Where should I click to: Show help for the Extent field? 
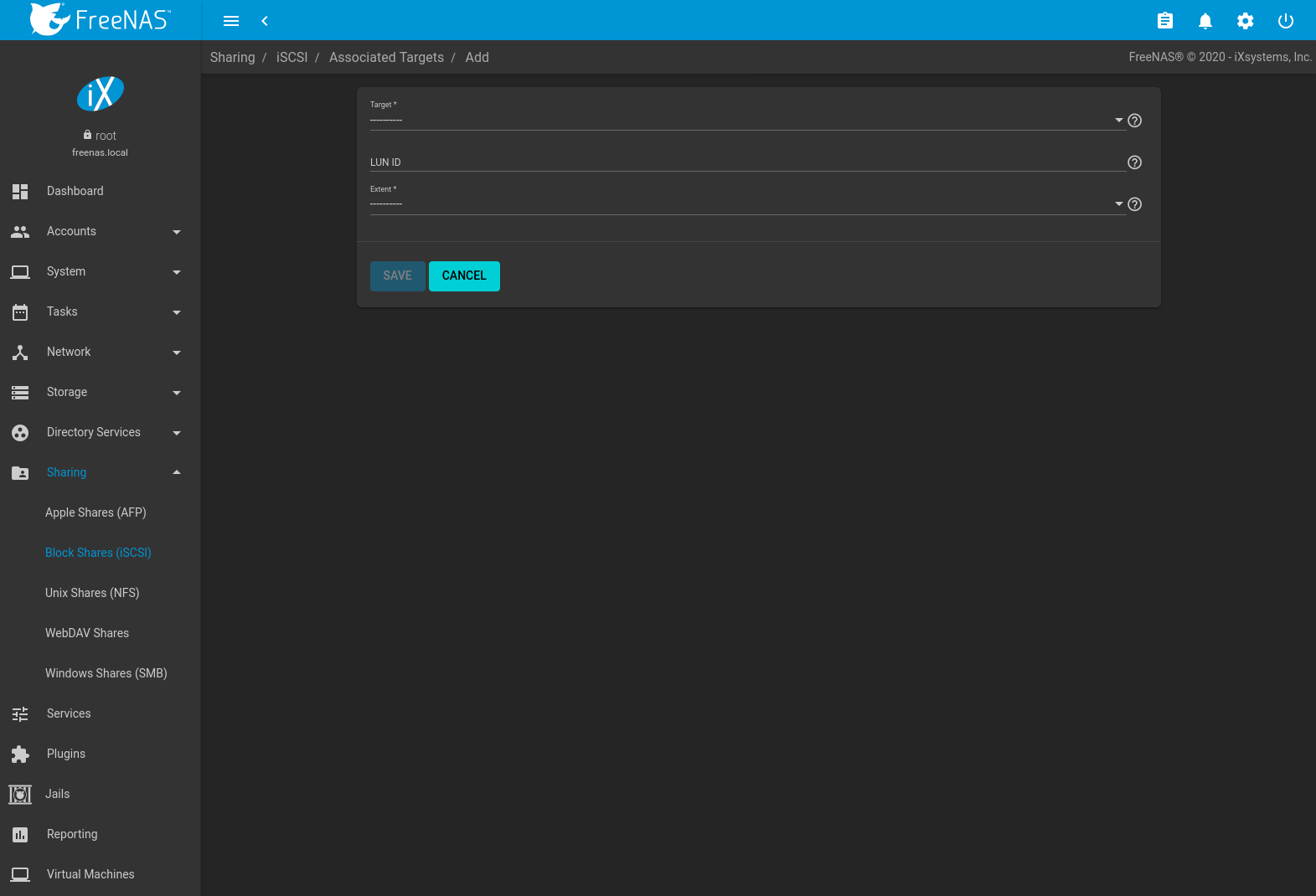coord(1134,204)
